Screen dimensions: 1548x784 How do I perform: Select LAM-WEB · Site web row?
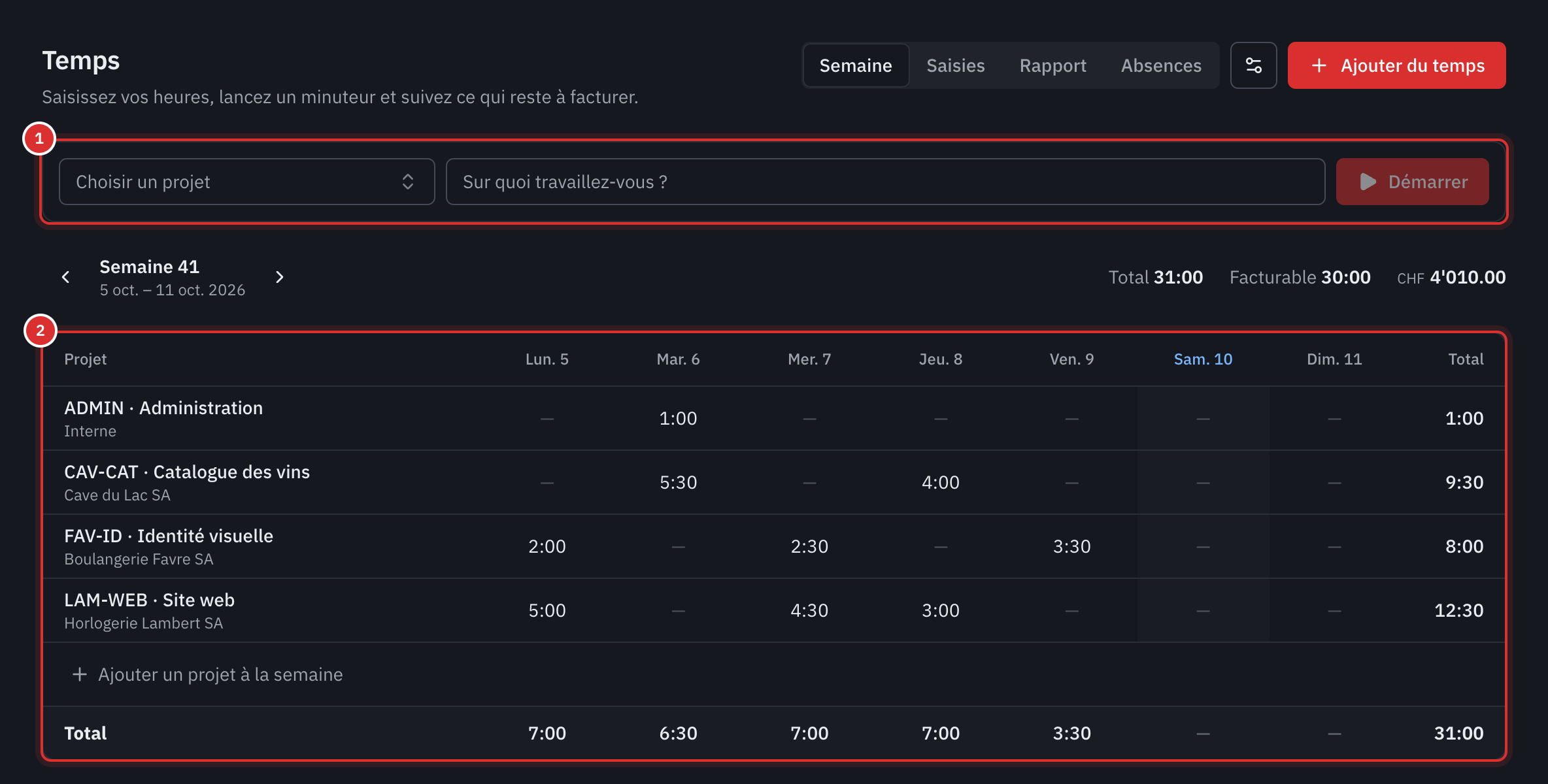pyautogui.click(x=774, y=610)
